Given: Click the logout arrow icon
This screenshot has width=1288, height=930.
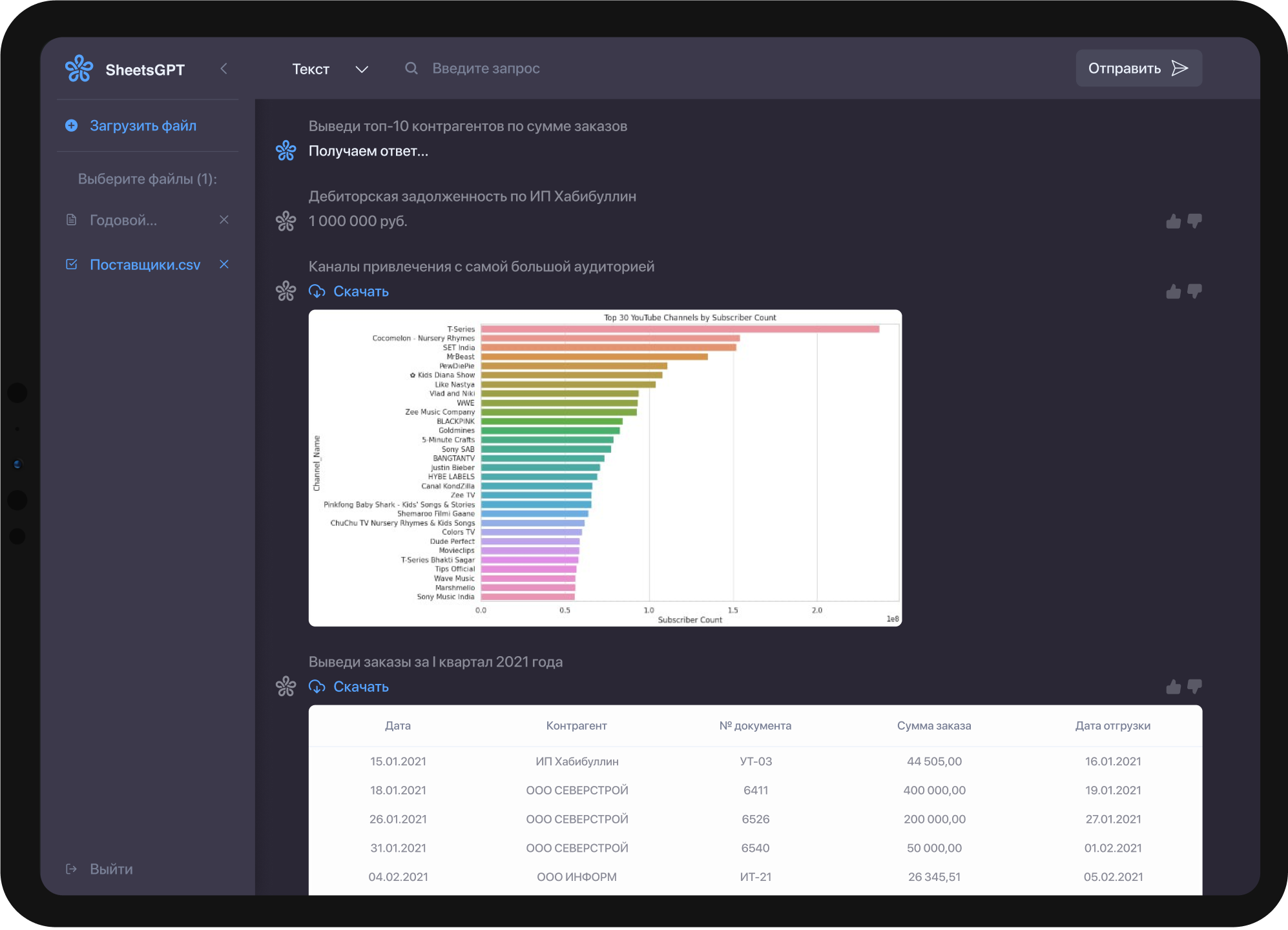Looking at the screenshot, I should [x=72, y=869].
